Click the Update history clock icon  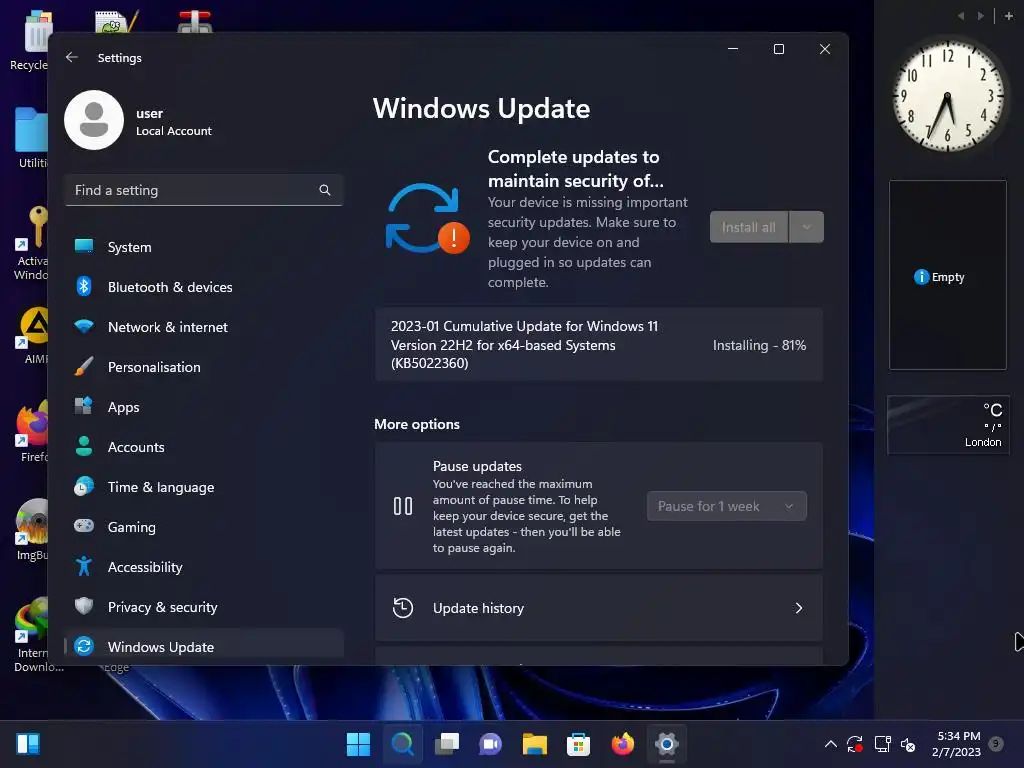point(402,608)
